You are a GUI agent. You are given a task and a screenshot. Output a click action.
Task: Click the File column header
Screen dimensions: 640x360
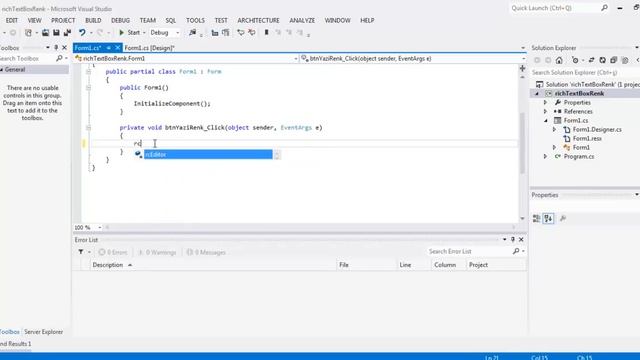(x=367, y=265)
